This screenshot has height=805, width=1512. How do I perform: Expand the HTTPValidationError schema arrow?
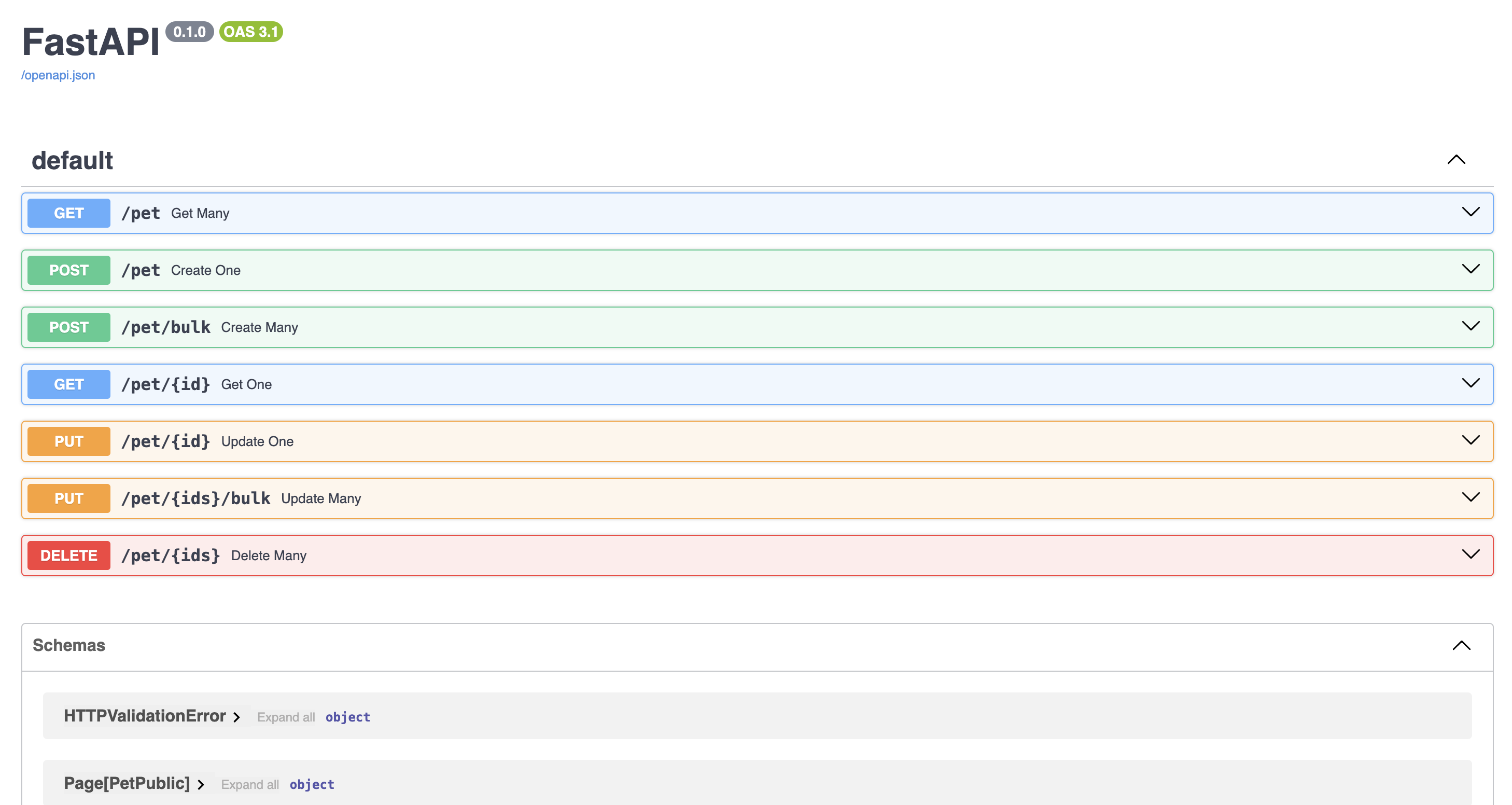236,717
